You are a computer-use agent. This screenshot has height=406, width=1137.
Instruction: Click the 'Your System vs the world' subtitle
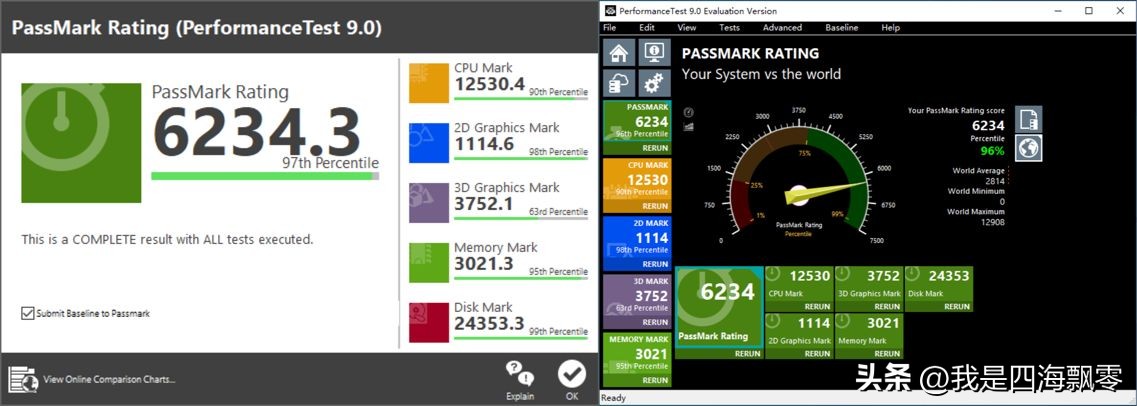point(761,74)
